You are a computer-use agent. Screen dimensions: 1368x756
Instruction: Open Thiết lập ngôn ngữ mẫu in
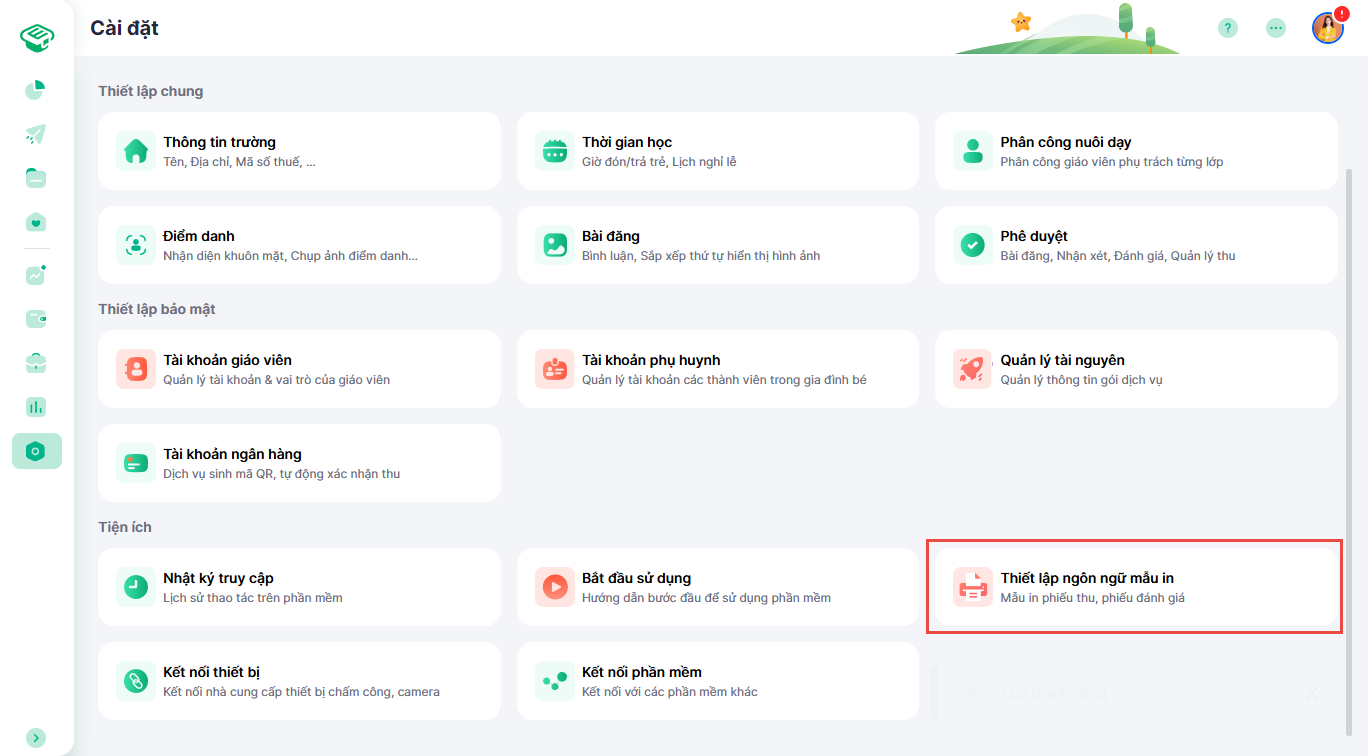1135,587
